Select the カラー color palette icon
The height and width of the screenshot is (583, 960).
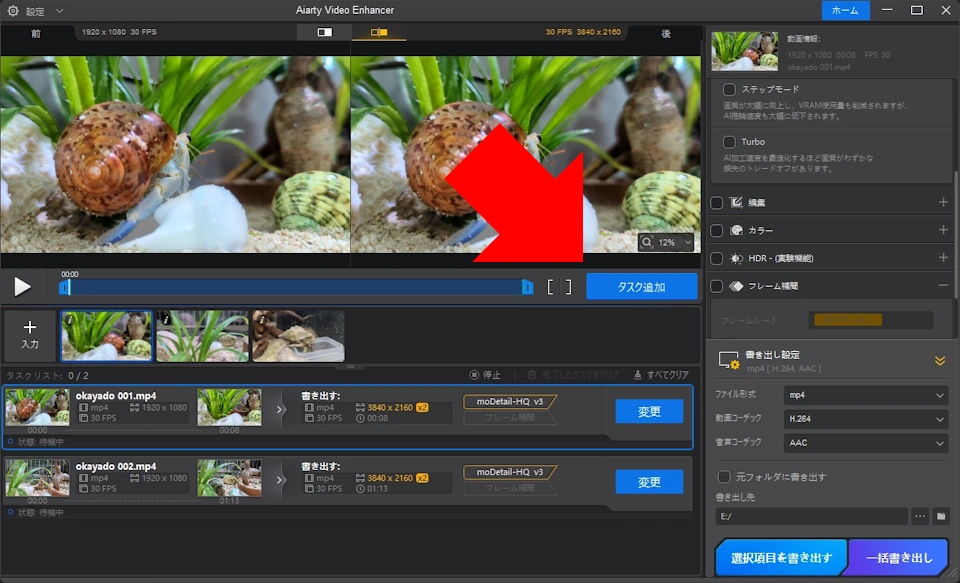pyautogui.click(x=737, y=230)
